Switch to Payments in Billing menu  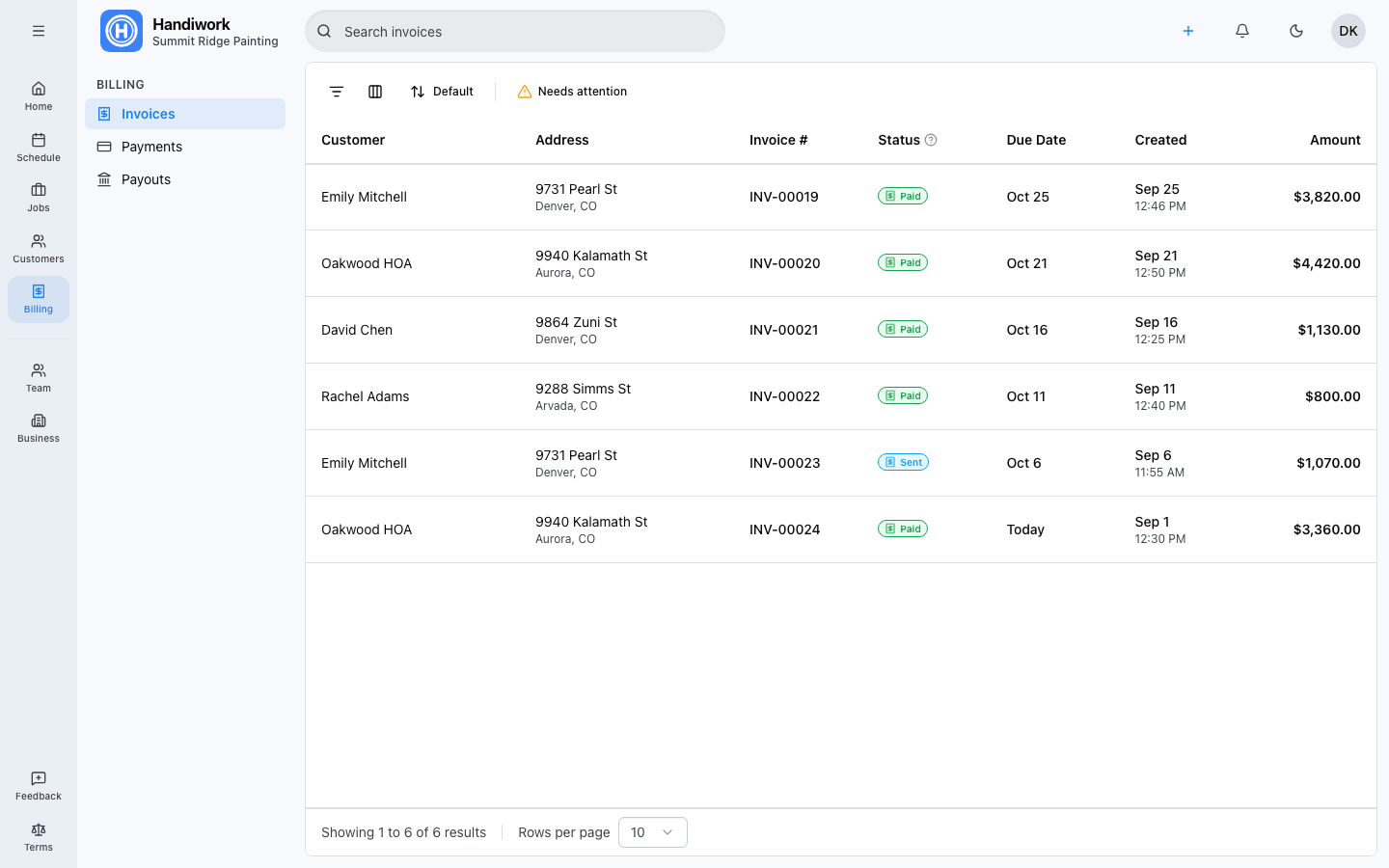pos(185,147)
